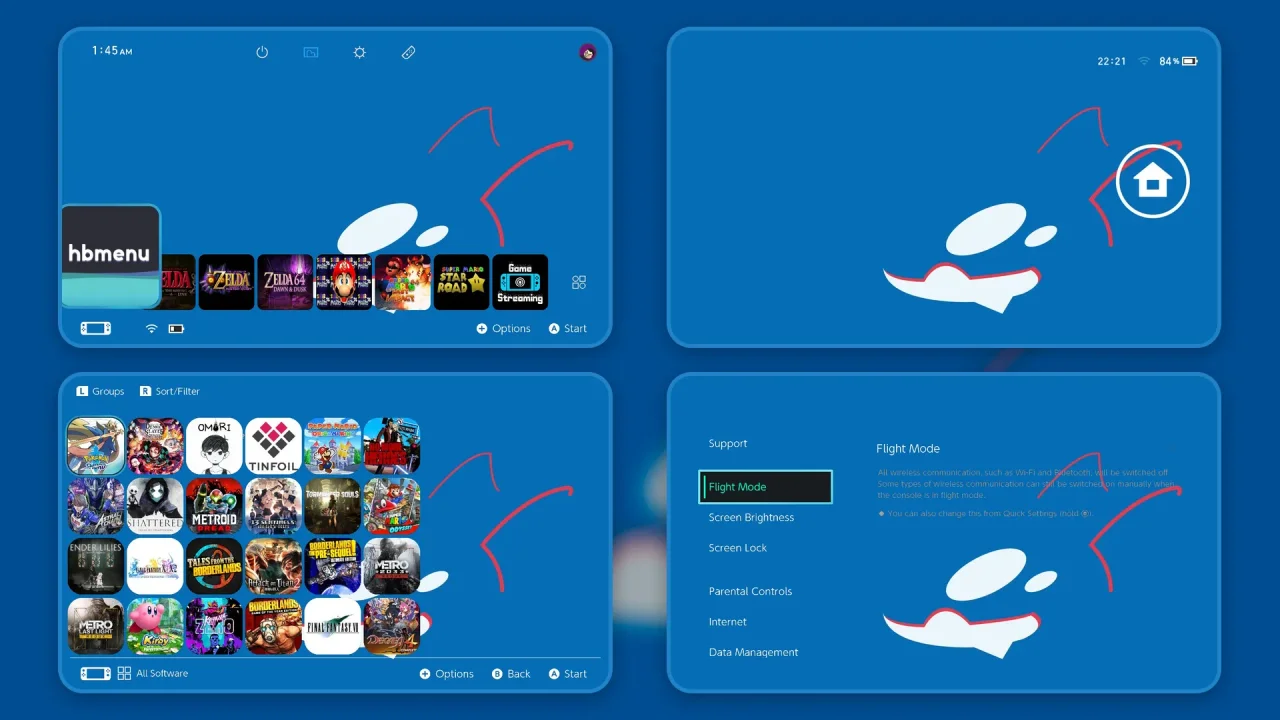Select the Super Mario Odyssey icon
The image size is (1280, 720).
391,506
